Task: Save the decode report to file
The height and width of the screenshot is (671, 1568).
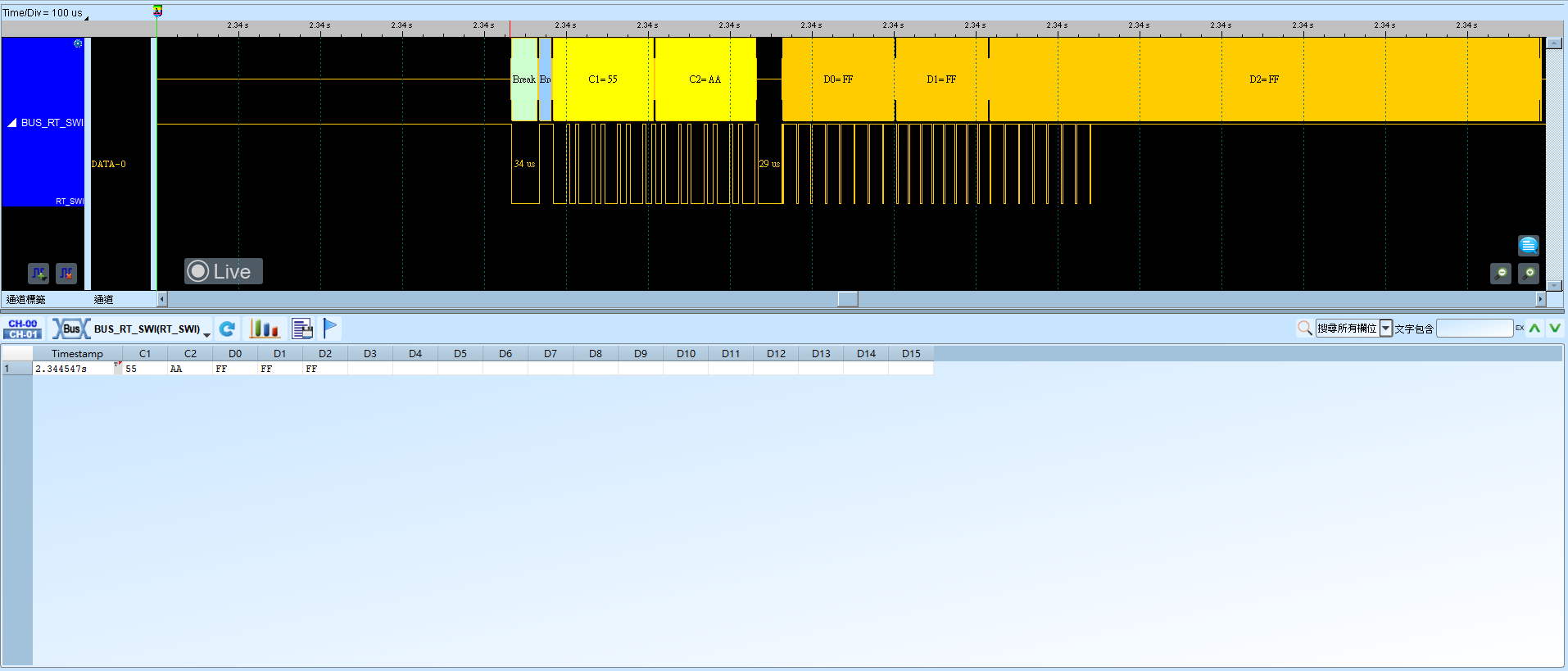Action: click(x=302, y=329)
